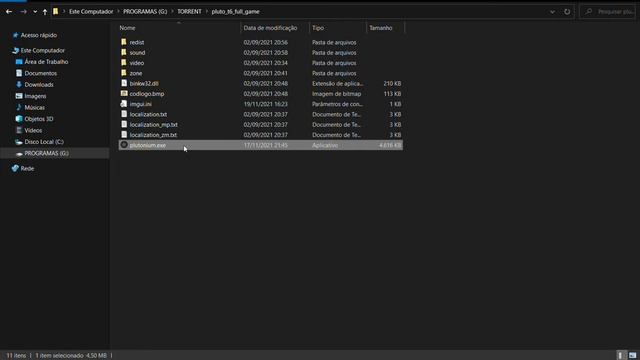Navigate to PROGRAMAS (G:) breadcrumb
The height and width of the screenshot is (360, 640).
click(145, 11)
